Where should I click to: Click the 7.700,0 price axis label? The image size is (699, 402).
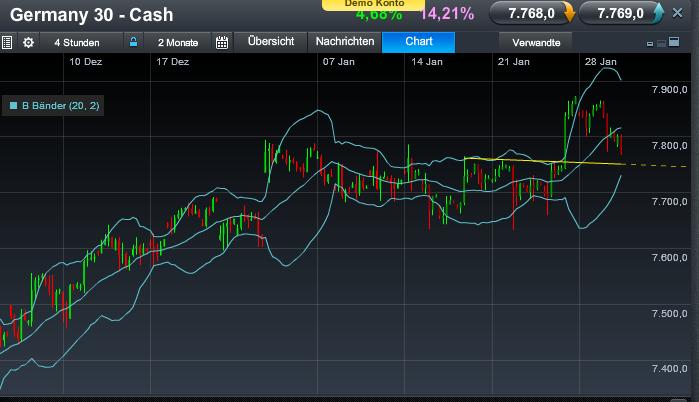(x=670, y=202)
